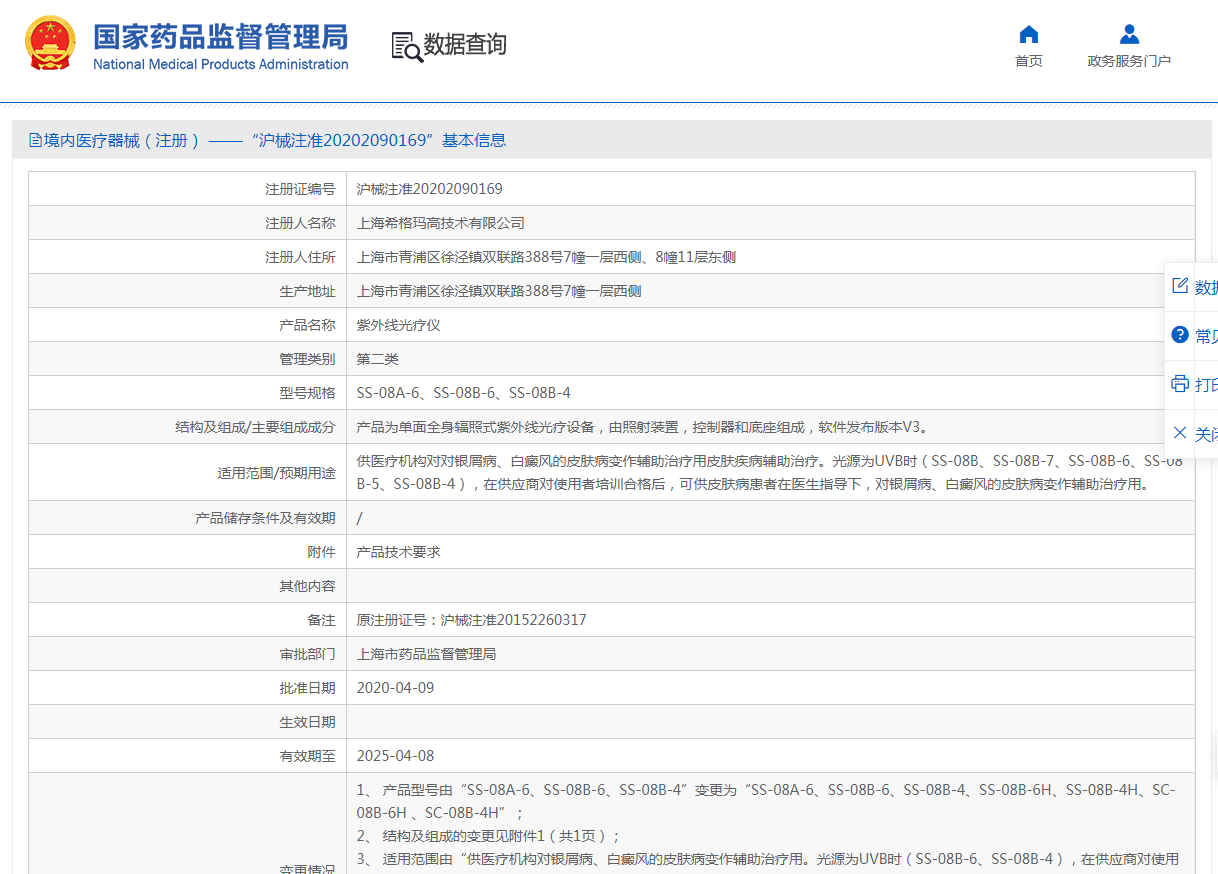Click 其他内容 label cell

coord(187,586)
